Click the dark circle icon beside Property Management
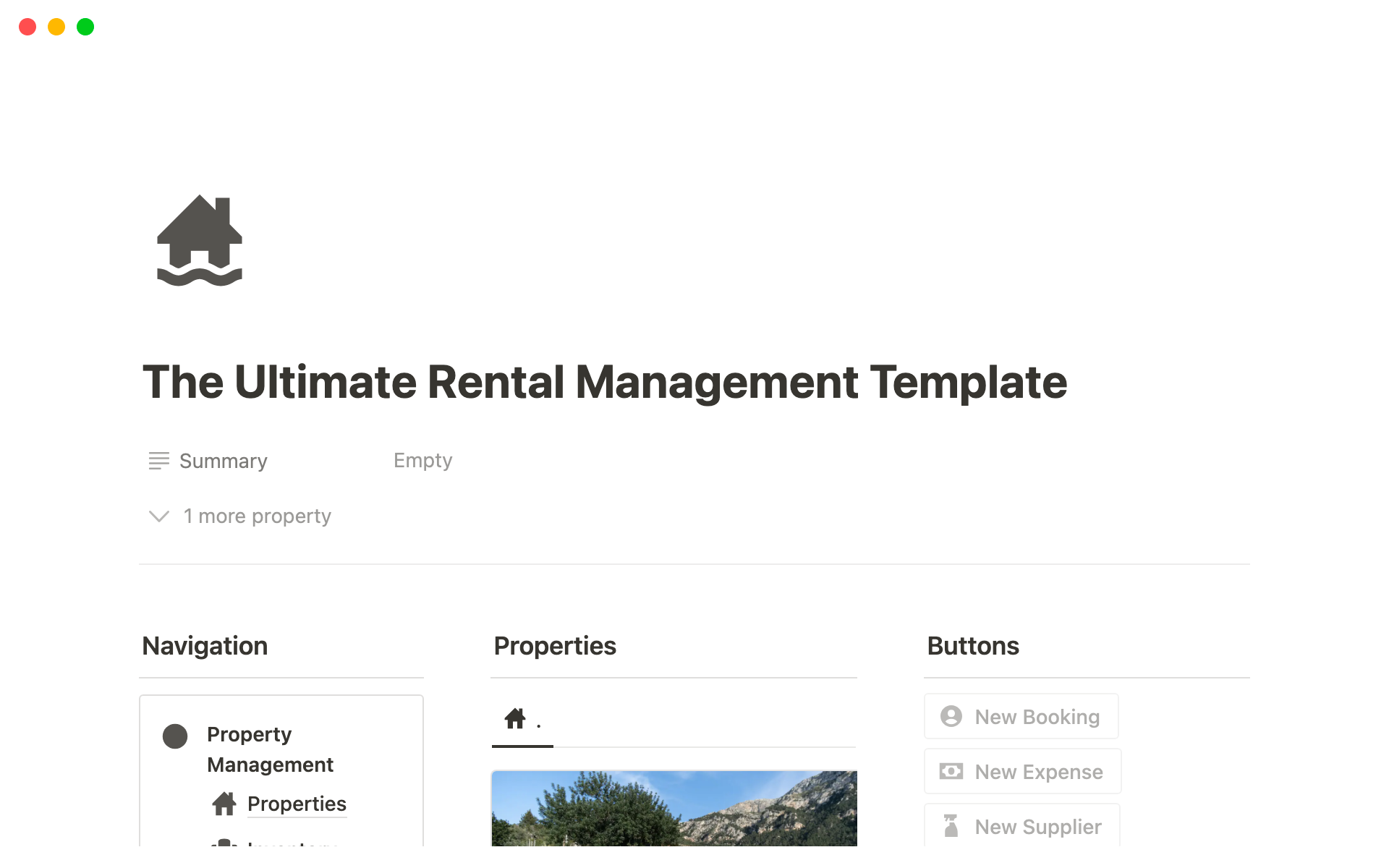The height and width of the screenshot is (868, 1389). tap(175, 736)
